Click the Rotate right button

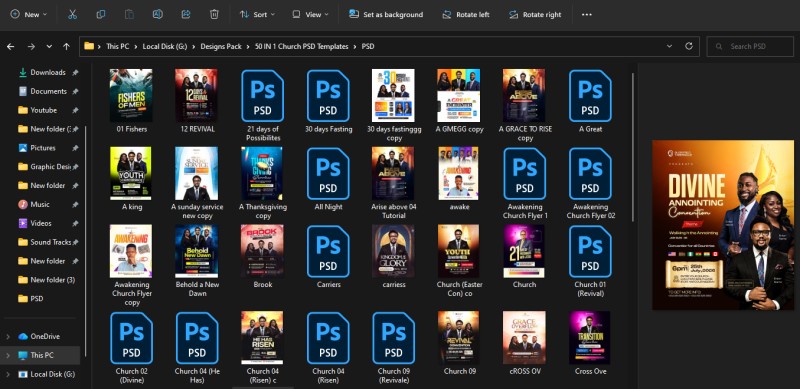coord(535,14)
